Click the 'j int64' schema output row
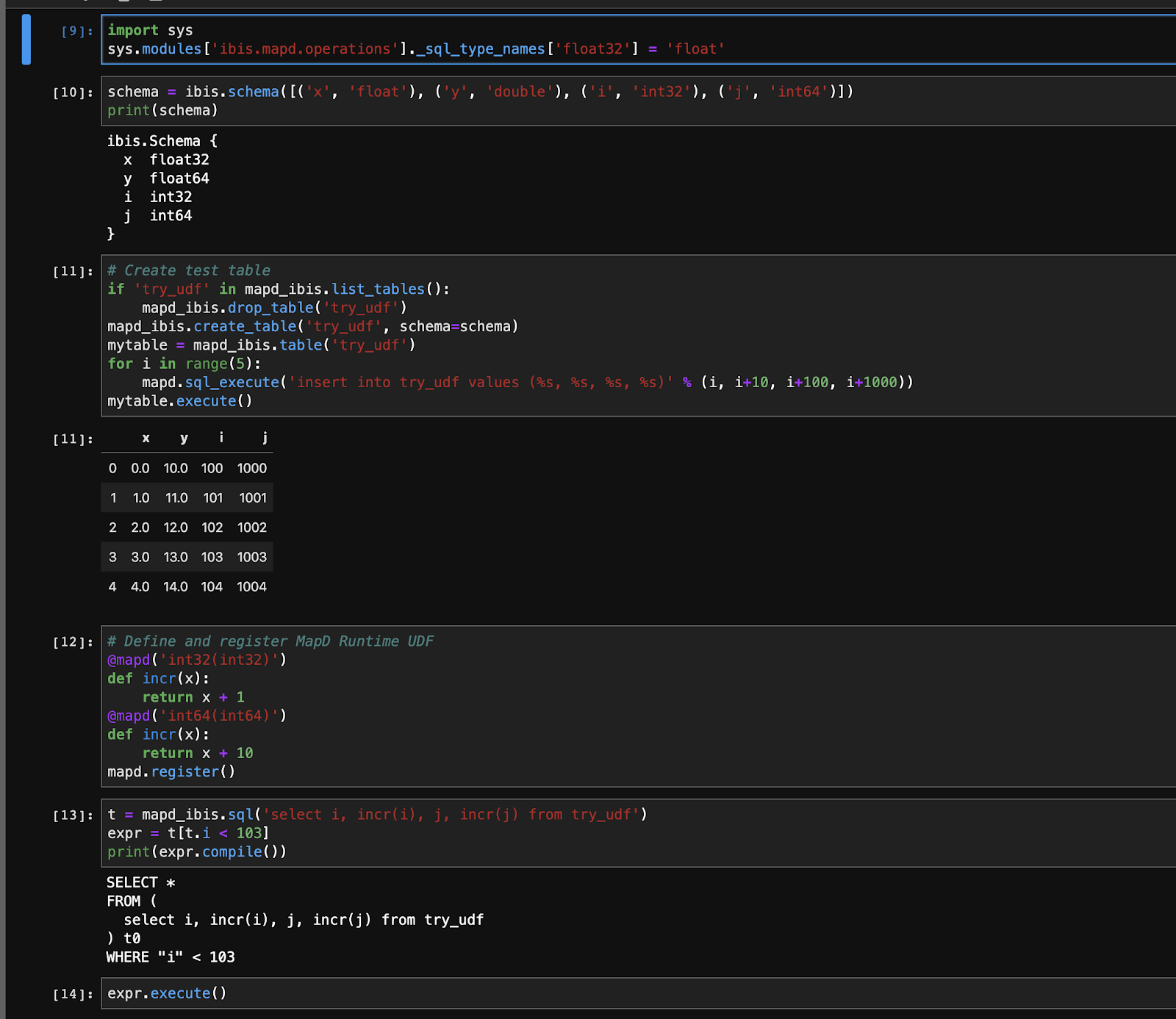Image resolution: width=1176 pixels, height=1019 pixels. tap(158, 215)
